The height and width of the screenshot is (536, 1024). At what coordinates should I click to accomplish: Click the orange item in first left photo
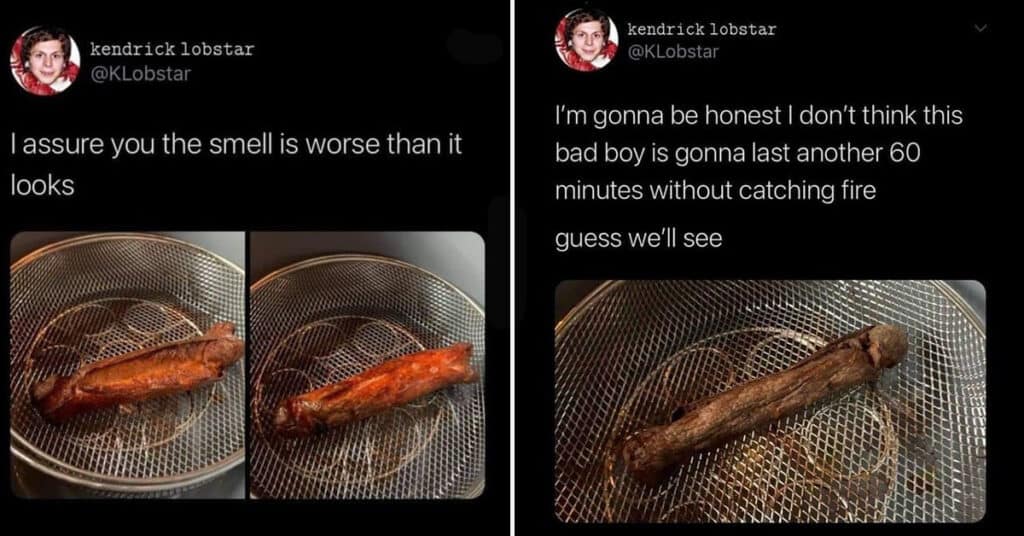tap(138, 371)
